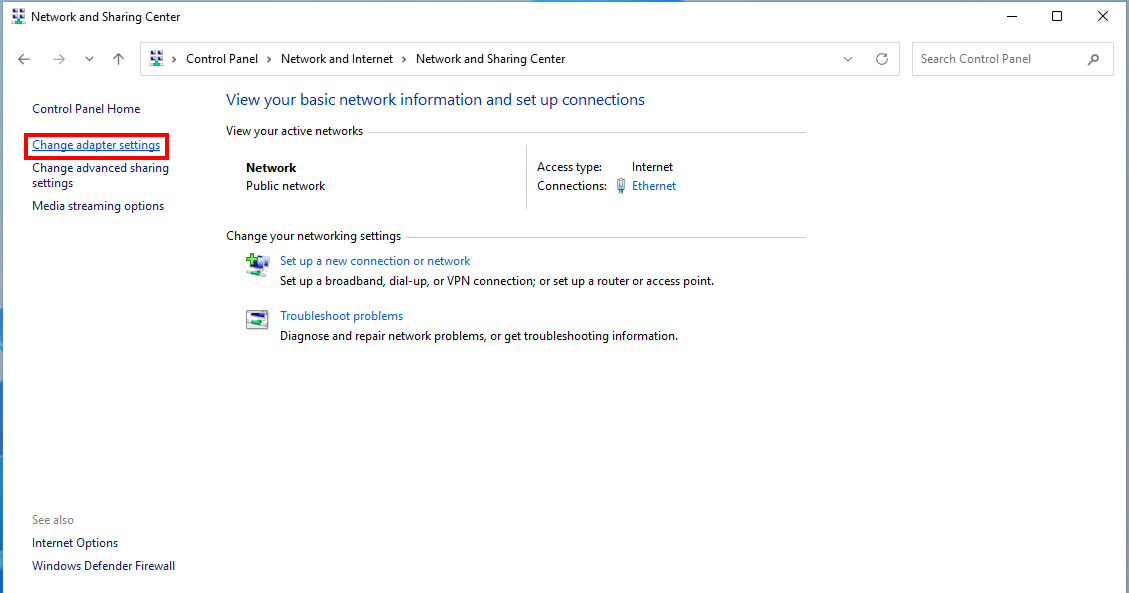Viewport: 1129px width, 593px height.
Task: Click the Forward navigation arrow
Action: coord(58,59)
